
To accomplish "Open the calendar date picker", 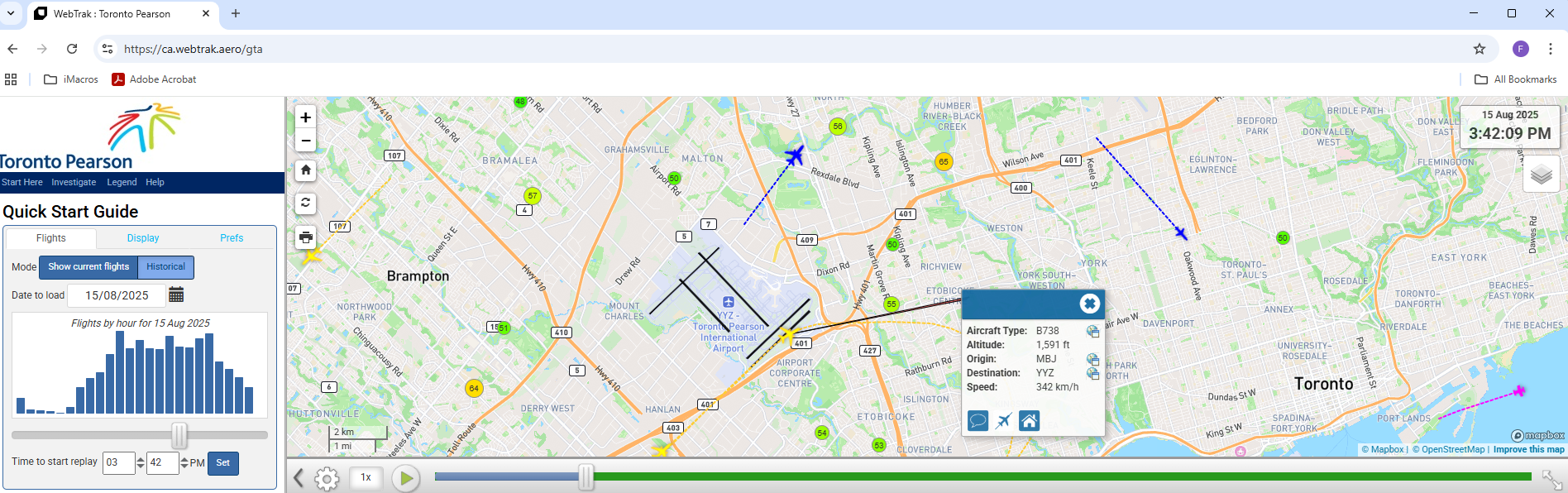I will (x=176, y=295).
